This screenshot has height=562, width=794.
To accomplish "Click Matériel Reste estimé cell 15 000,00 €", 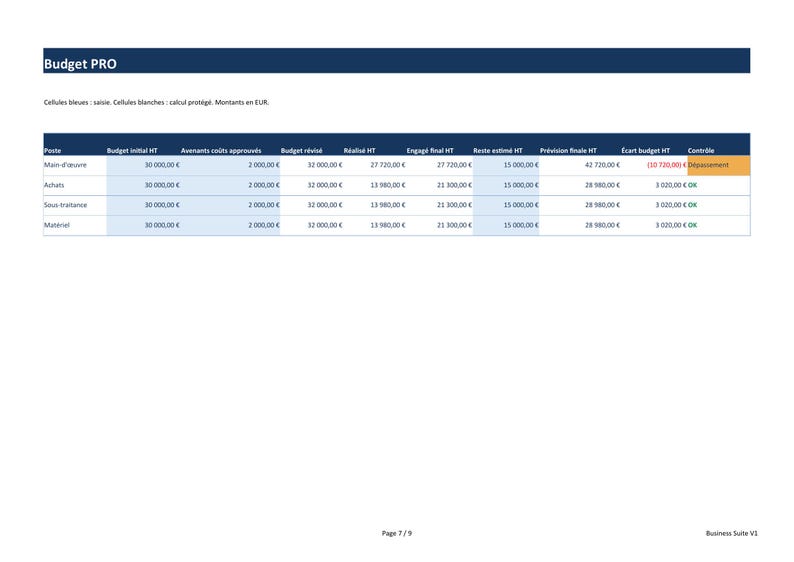I will click(x=521, y=225).
